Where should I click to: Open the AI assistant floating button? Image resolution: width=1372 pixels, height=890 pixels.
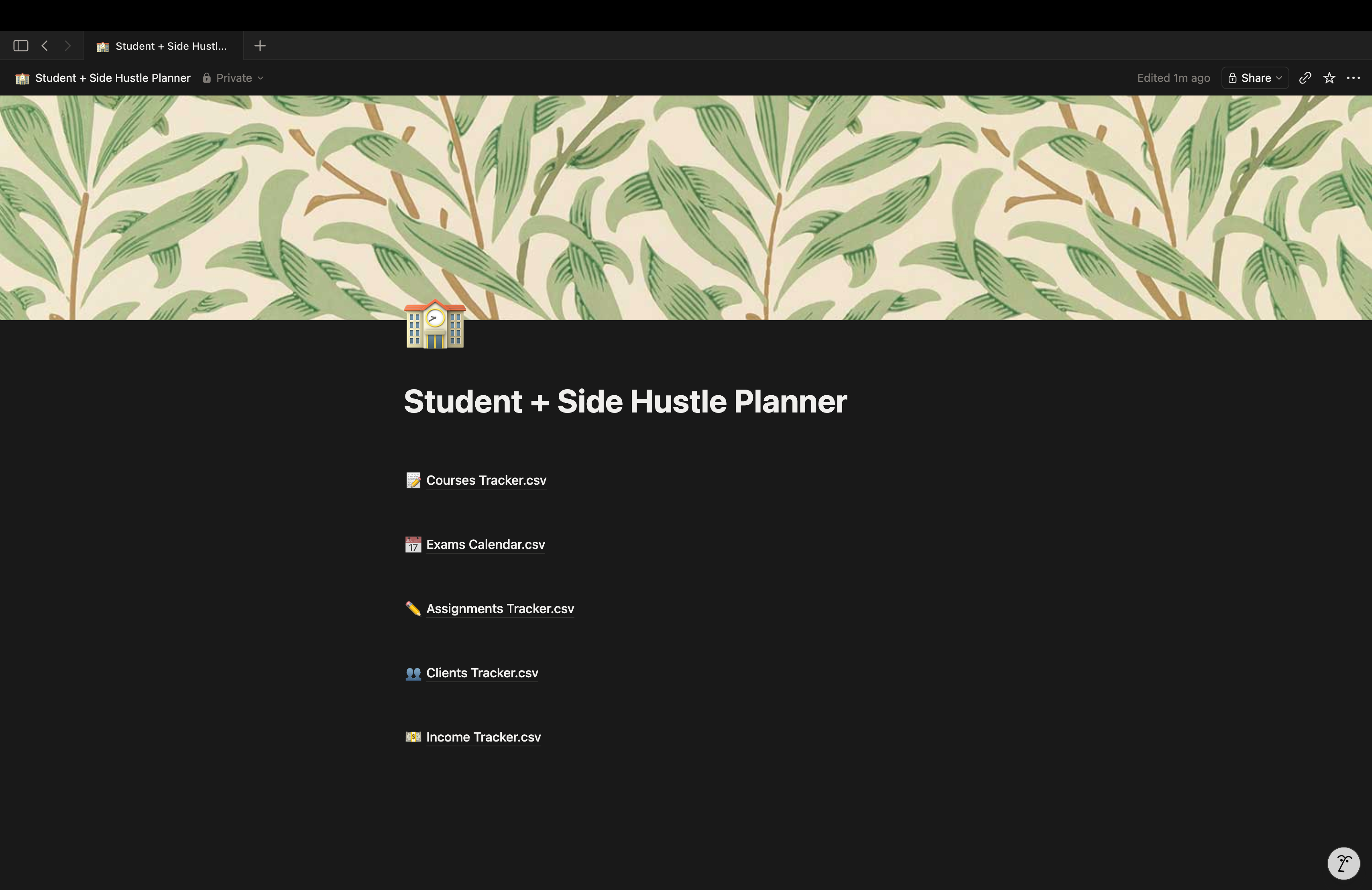(x=1343, y=863)
